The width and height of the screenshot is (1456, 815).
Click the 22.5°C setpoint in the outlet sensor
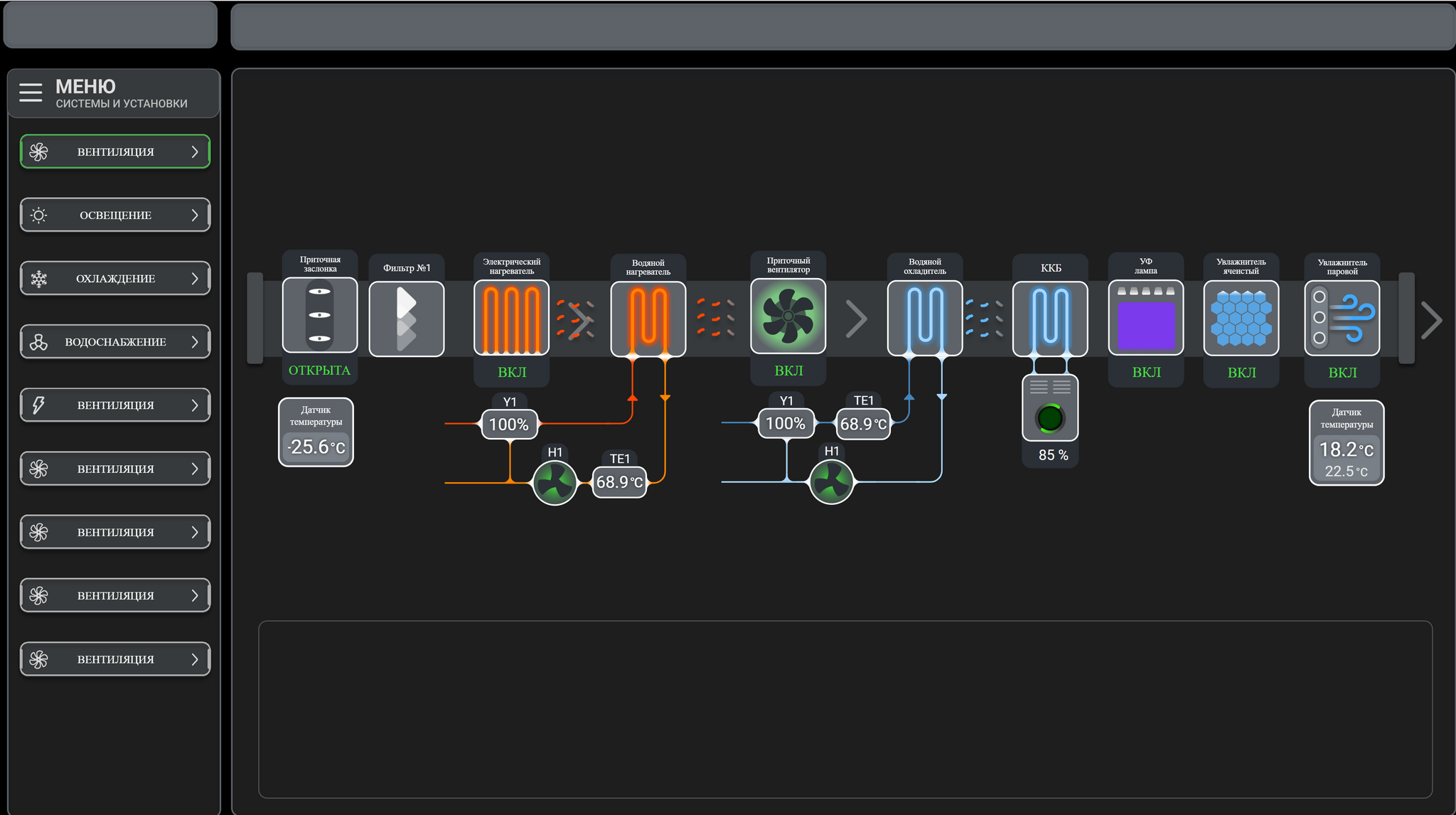pos(1346,471)
